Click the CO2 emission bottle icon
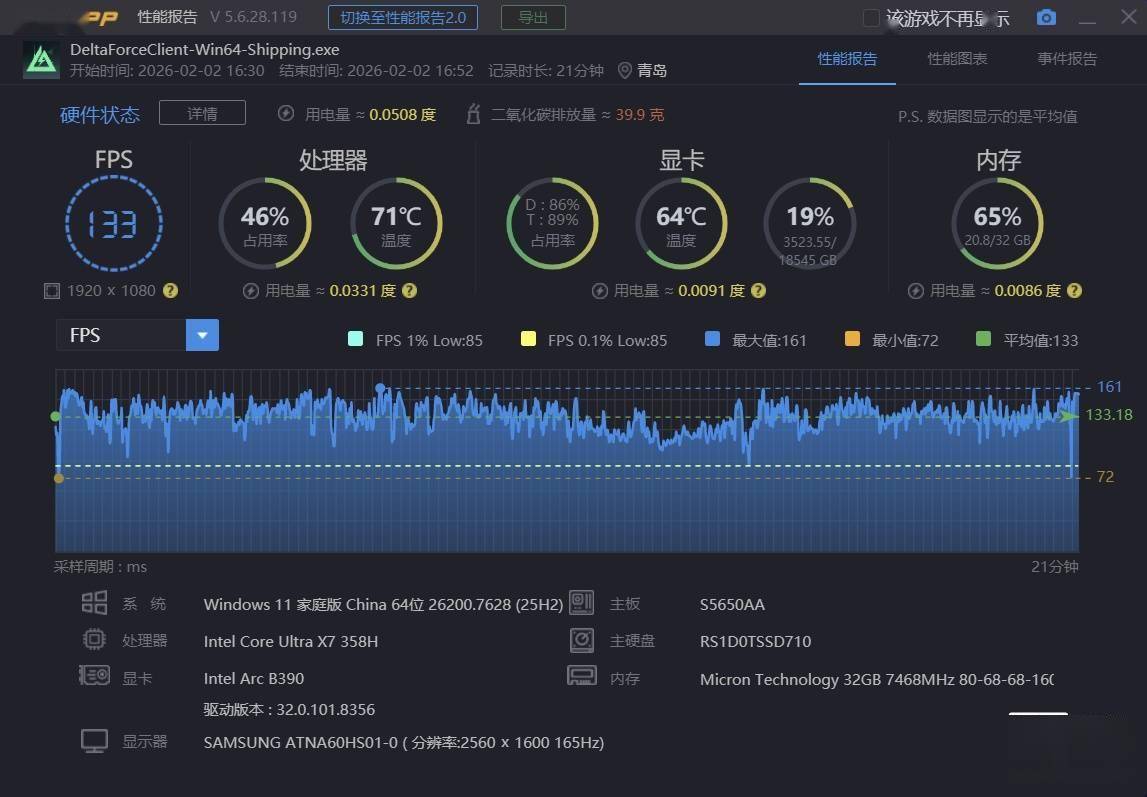The width and height of the screenshot is (1147, 797). click(x=474, y=115)
